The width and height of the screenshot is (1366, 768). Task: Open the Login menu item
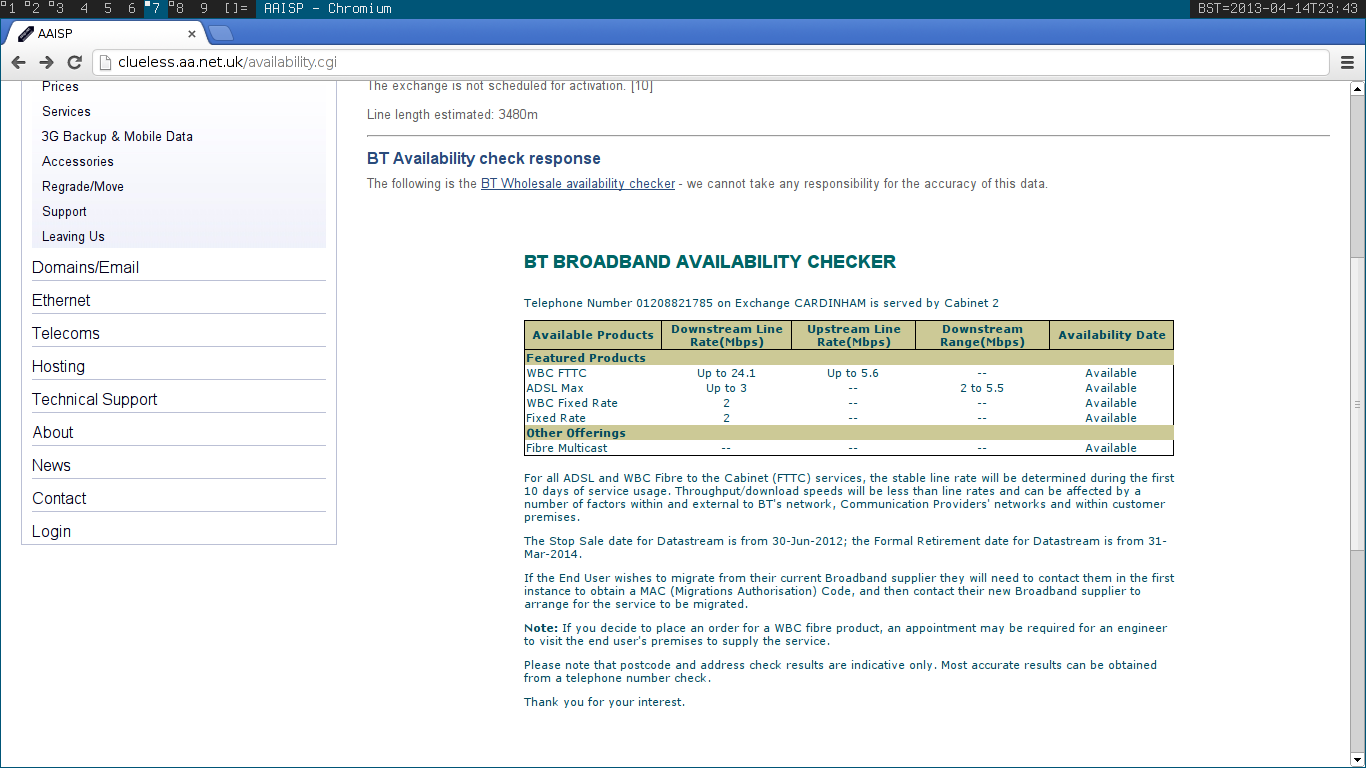tap(51, 532)
